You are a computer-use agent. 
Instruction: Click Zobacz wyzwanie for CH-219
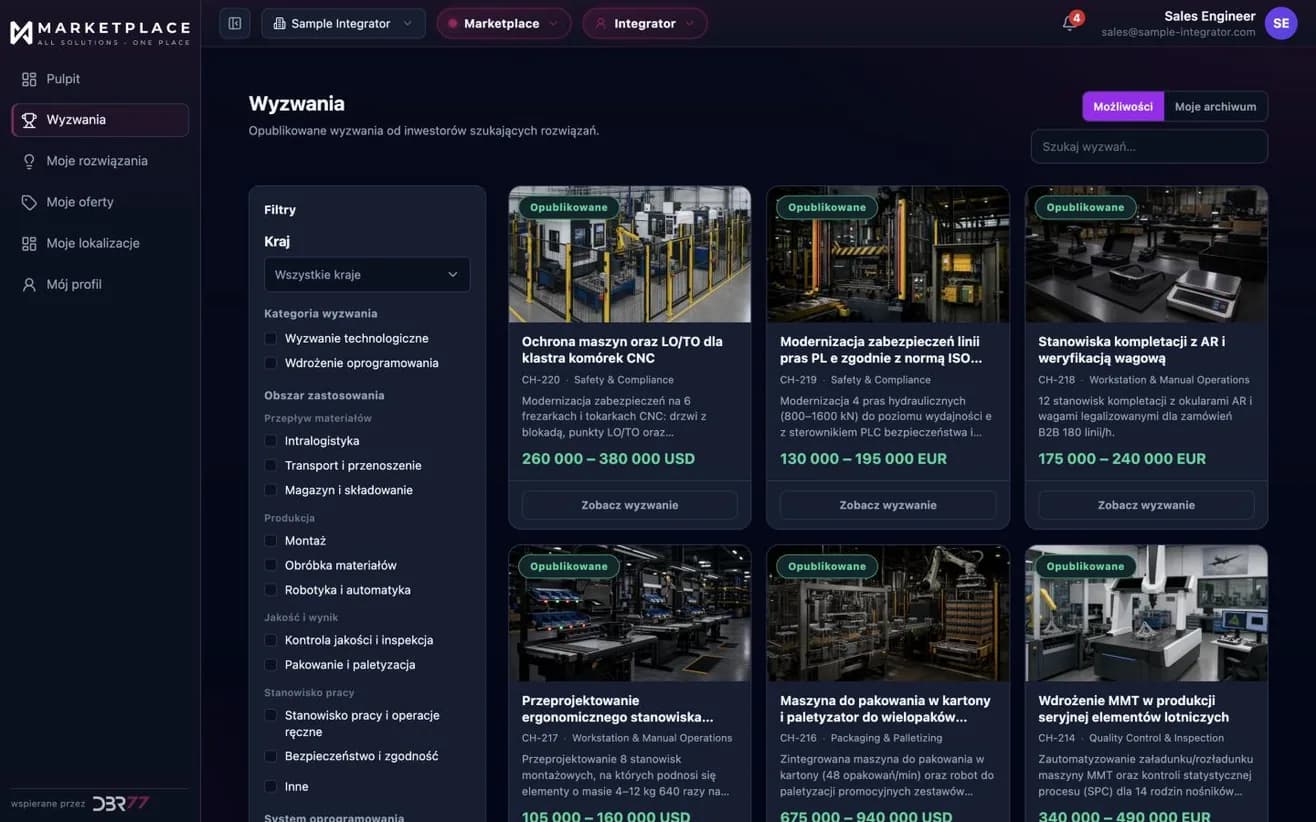coord(888,505)
